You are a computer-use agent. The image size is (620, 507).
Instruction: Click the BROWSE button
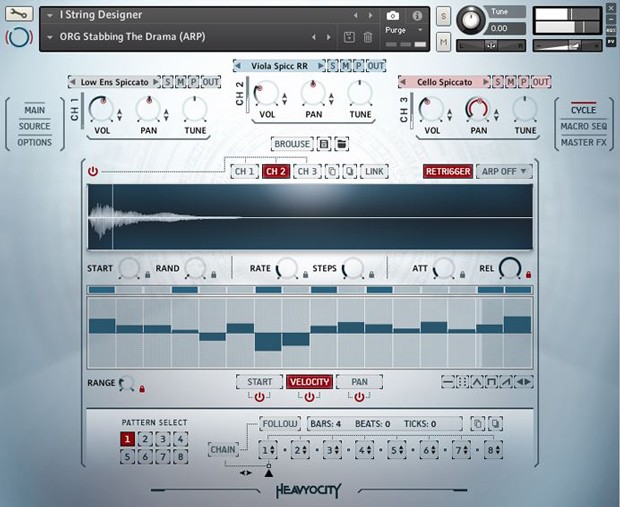tap(292, 144)
